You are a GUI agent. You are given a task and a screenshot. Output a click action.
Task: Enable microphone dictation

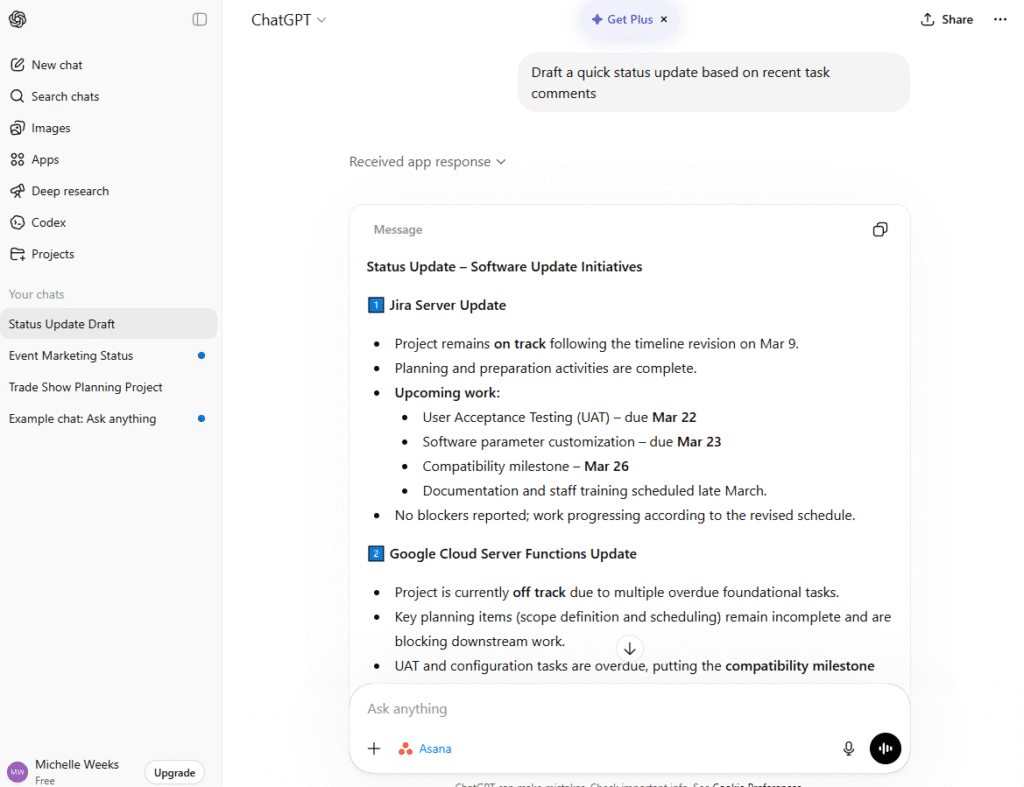[x=848, y=748]
